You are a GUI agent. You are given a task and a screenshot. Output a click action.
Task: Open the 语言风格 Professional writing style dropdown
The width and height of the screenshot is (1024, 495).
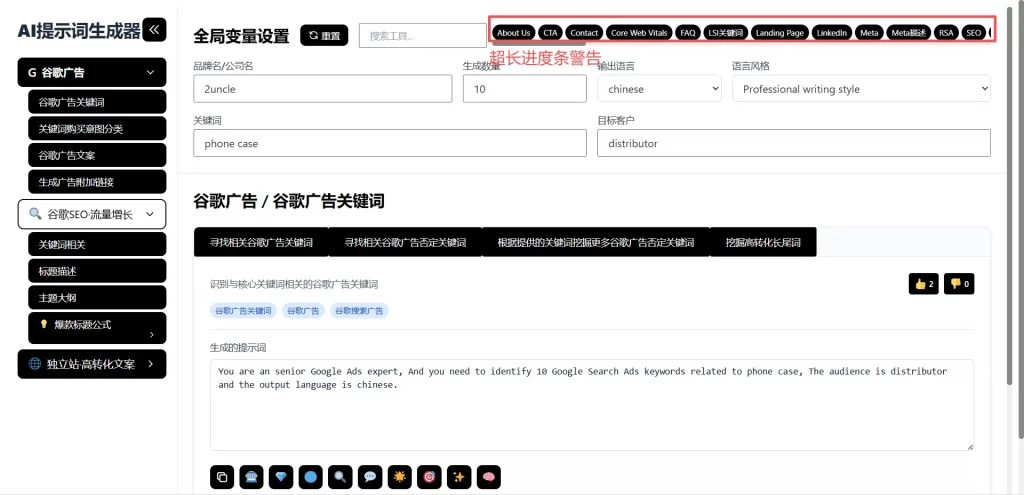click(x=860, y=89)
